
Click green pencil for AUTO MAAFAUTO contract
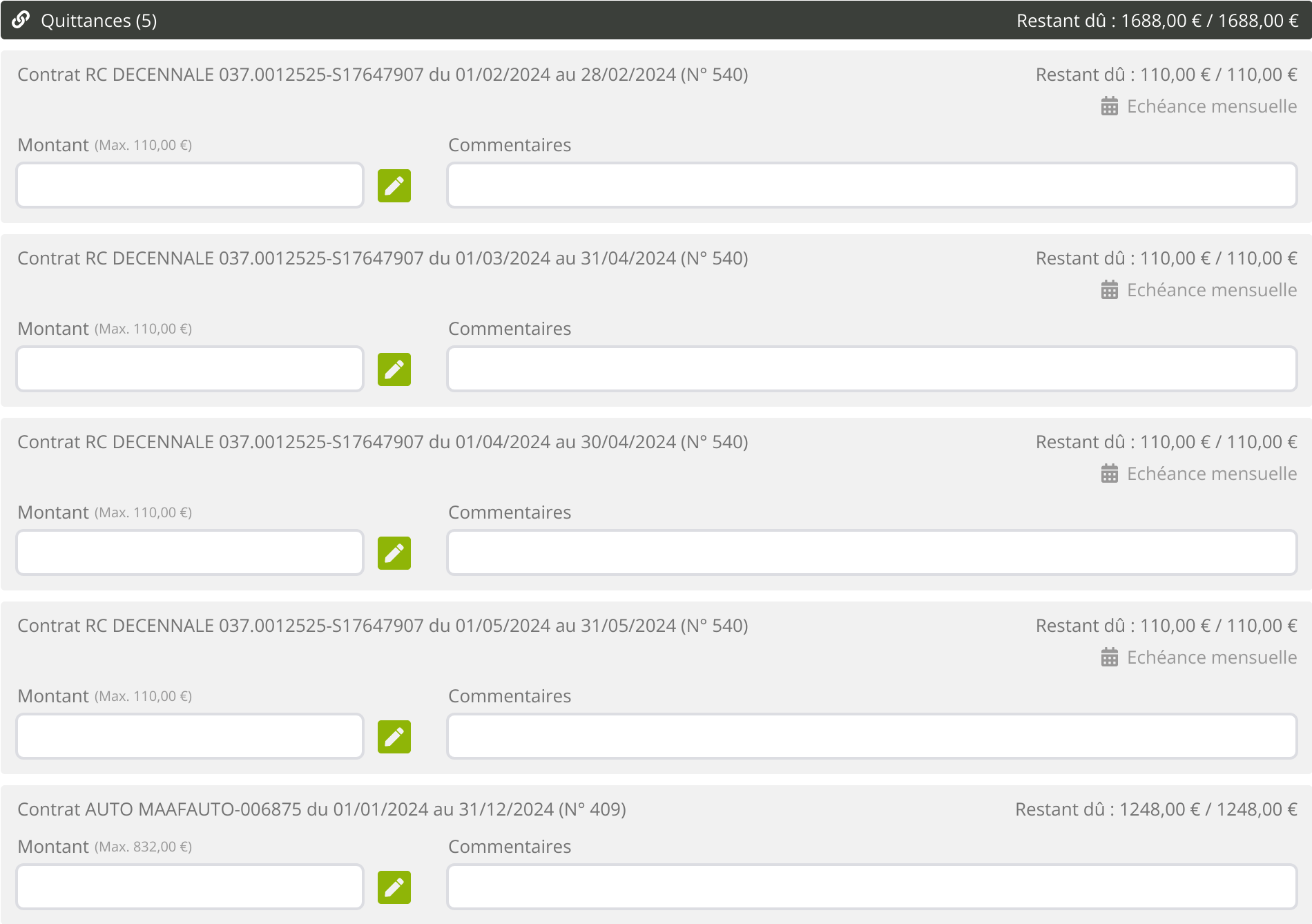tap(394, 887)
